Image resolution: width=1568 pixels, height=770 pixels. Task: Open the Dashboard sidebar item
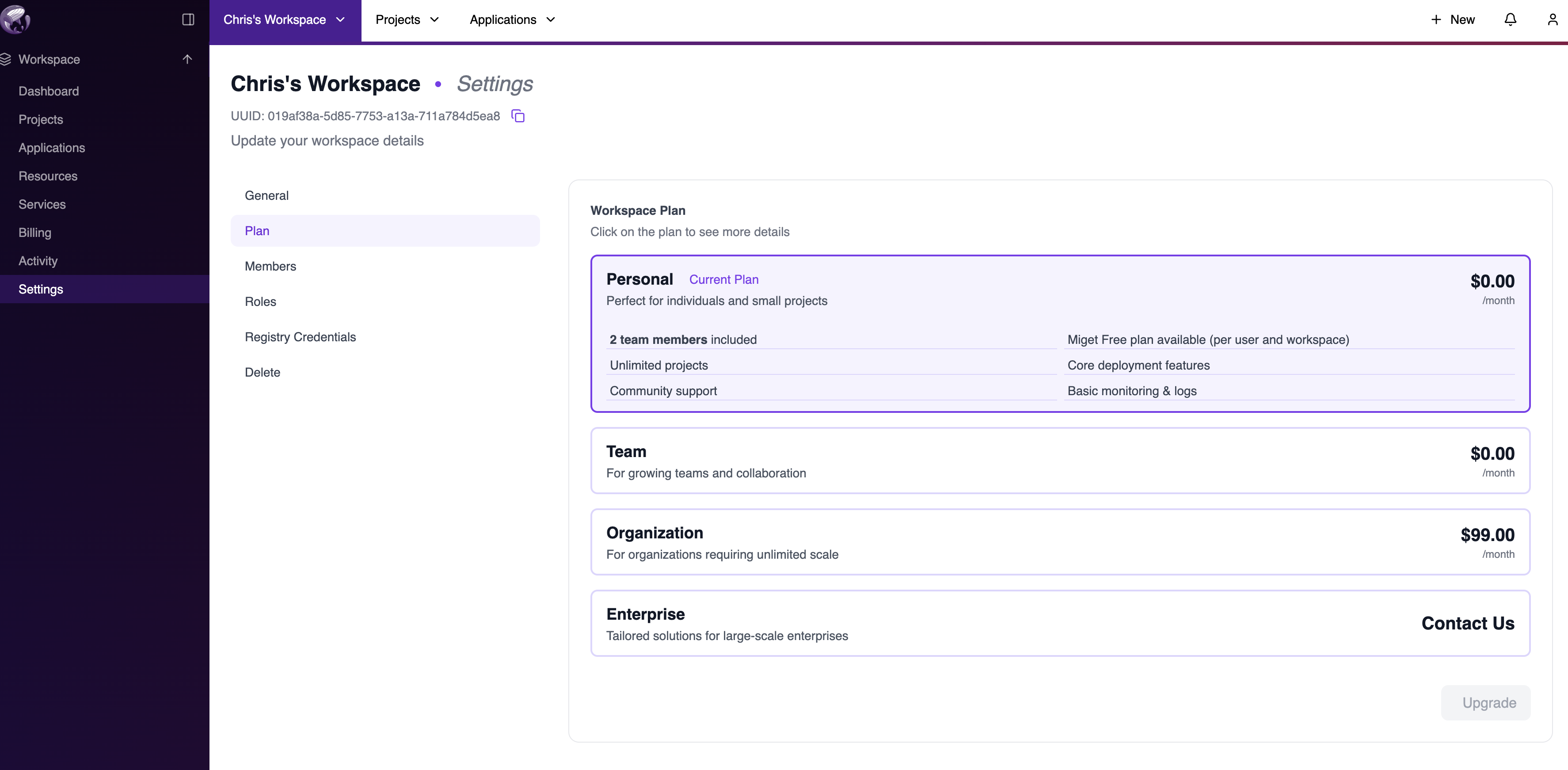point(49,91)
